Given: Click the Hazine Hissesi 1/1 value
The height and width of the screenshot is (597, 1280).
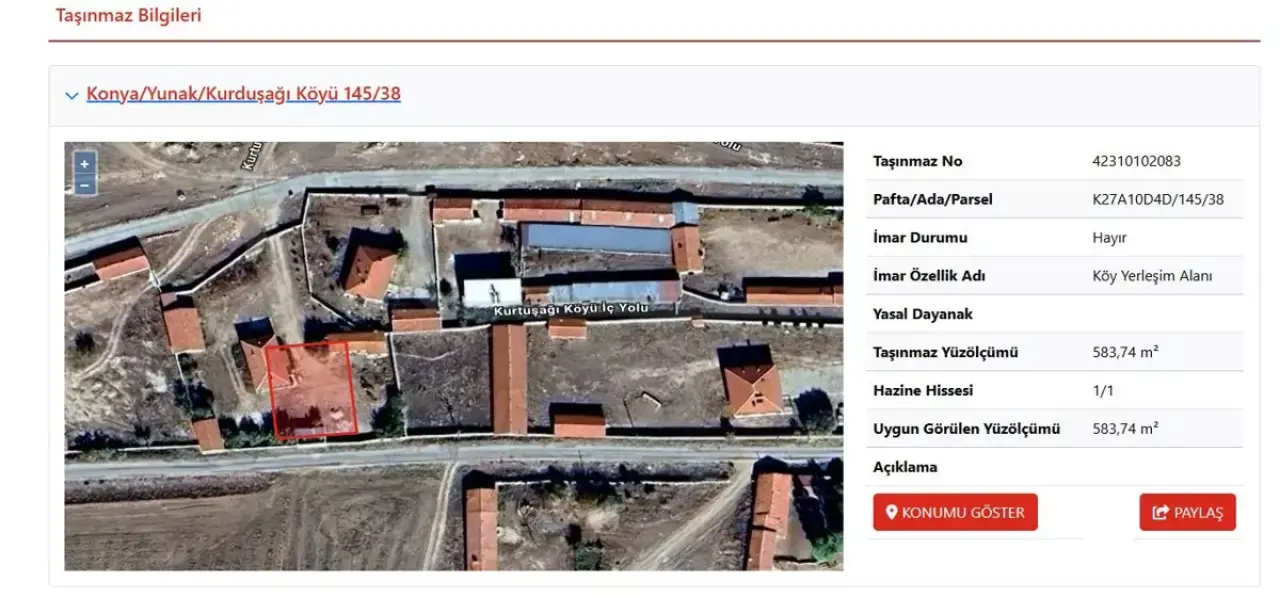Looking at the screenshot, I should 1103,390.
